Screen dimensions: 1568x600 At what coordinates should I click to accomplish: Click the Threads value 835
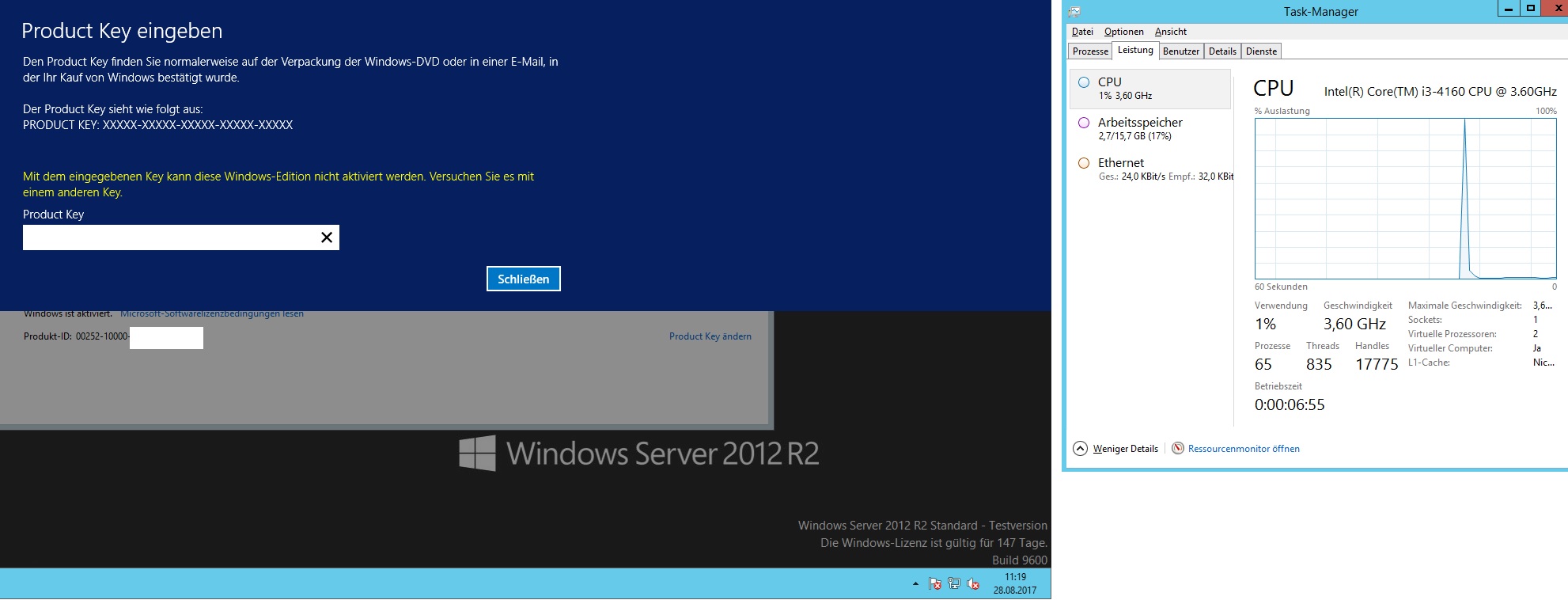(1319, 365)
